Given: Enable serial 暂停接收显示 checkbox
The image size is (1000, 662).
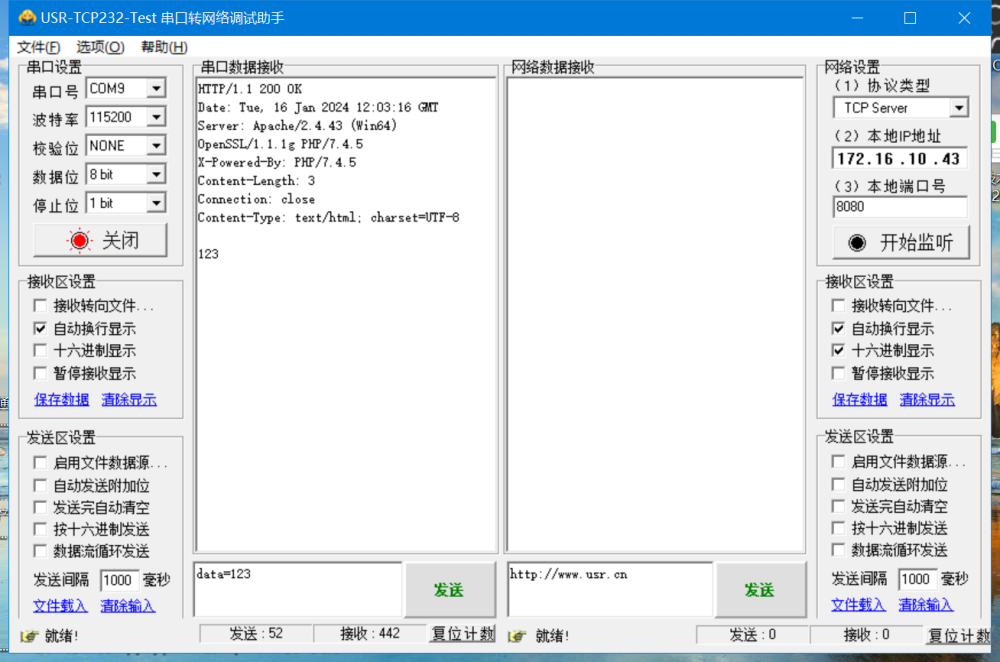Looking at the screenshot, I should (40, 373).
